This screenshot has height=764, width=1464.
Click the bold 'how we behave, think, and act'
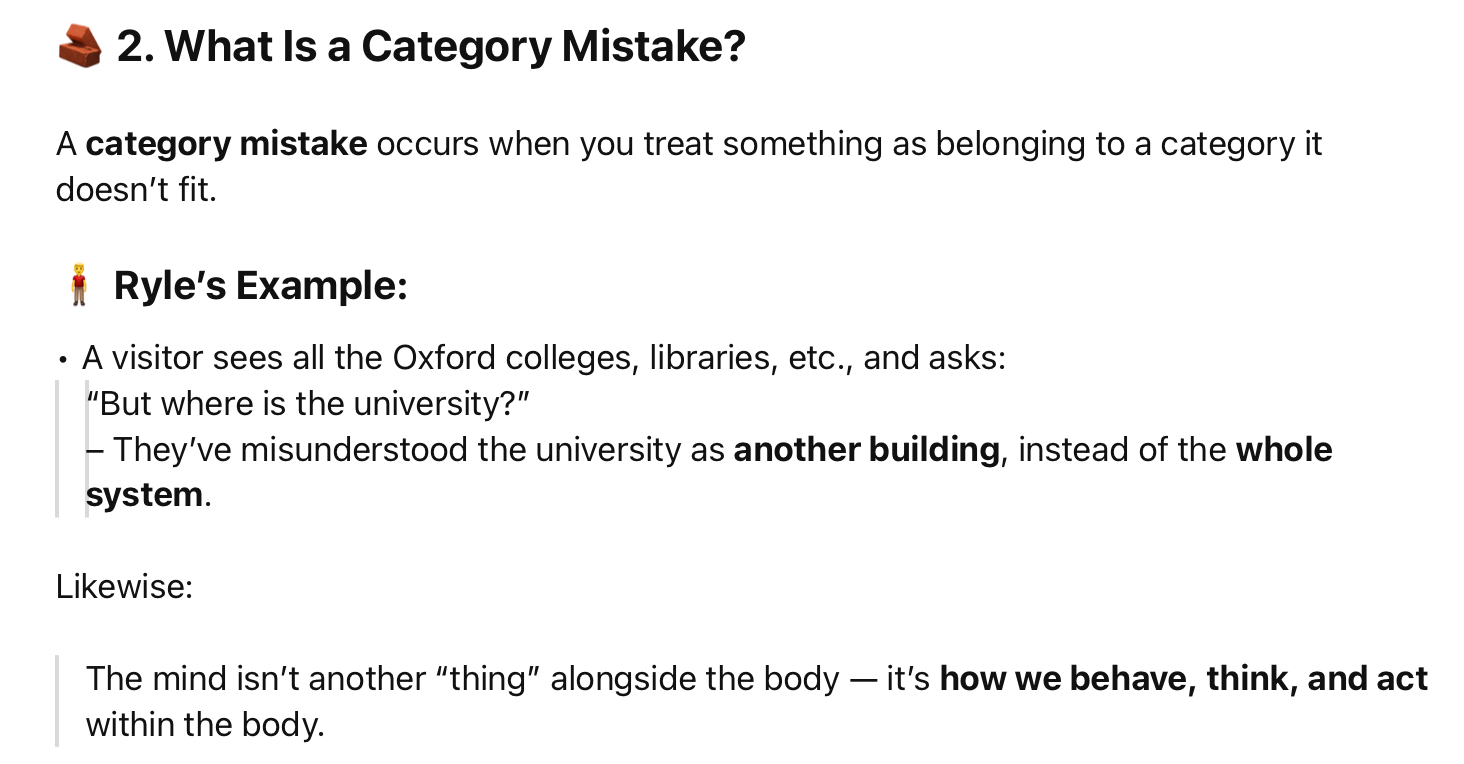pyautogui.click(x=1184, y=678)
